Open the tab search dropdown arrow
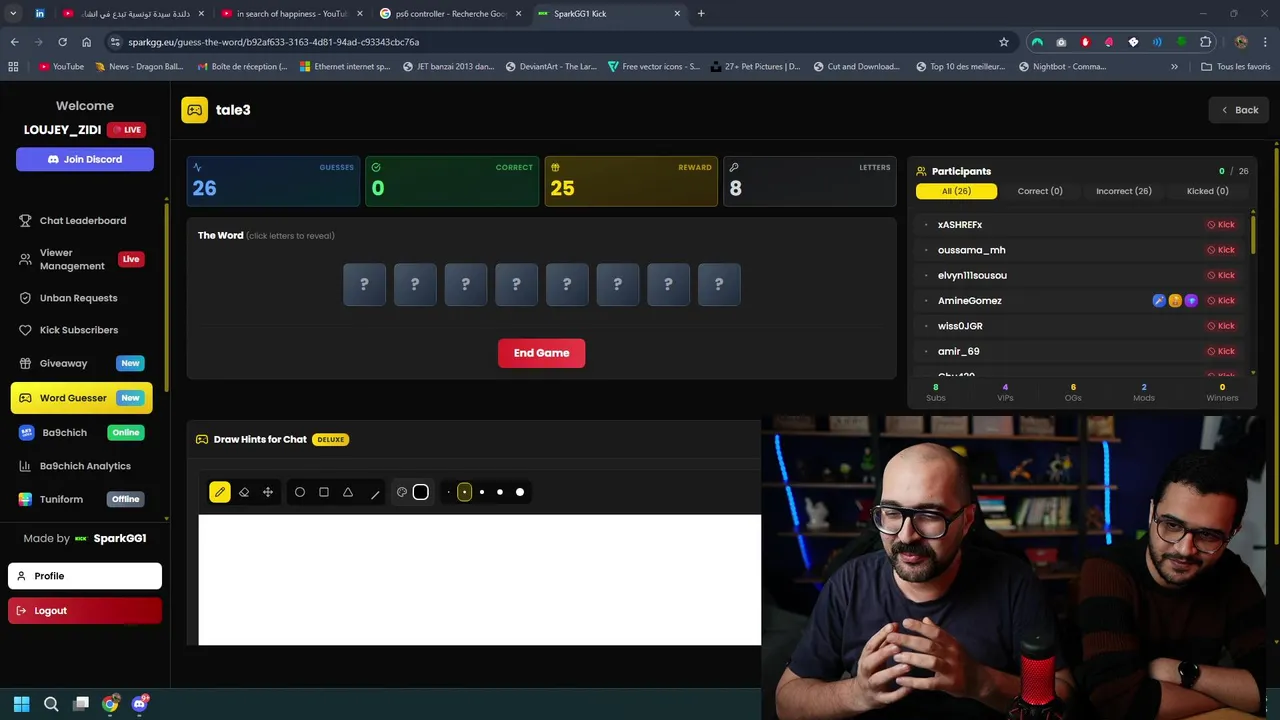This screenshot has width=1280, height=720. coord(13,14)
